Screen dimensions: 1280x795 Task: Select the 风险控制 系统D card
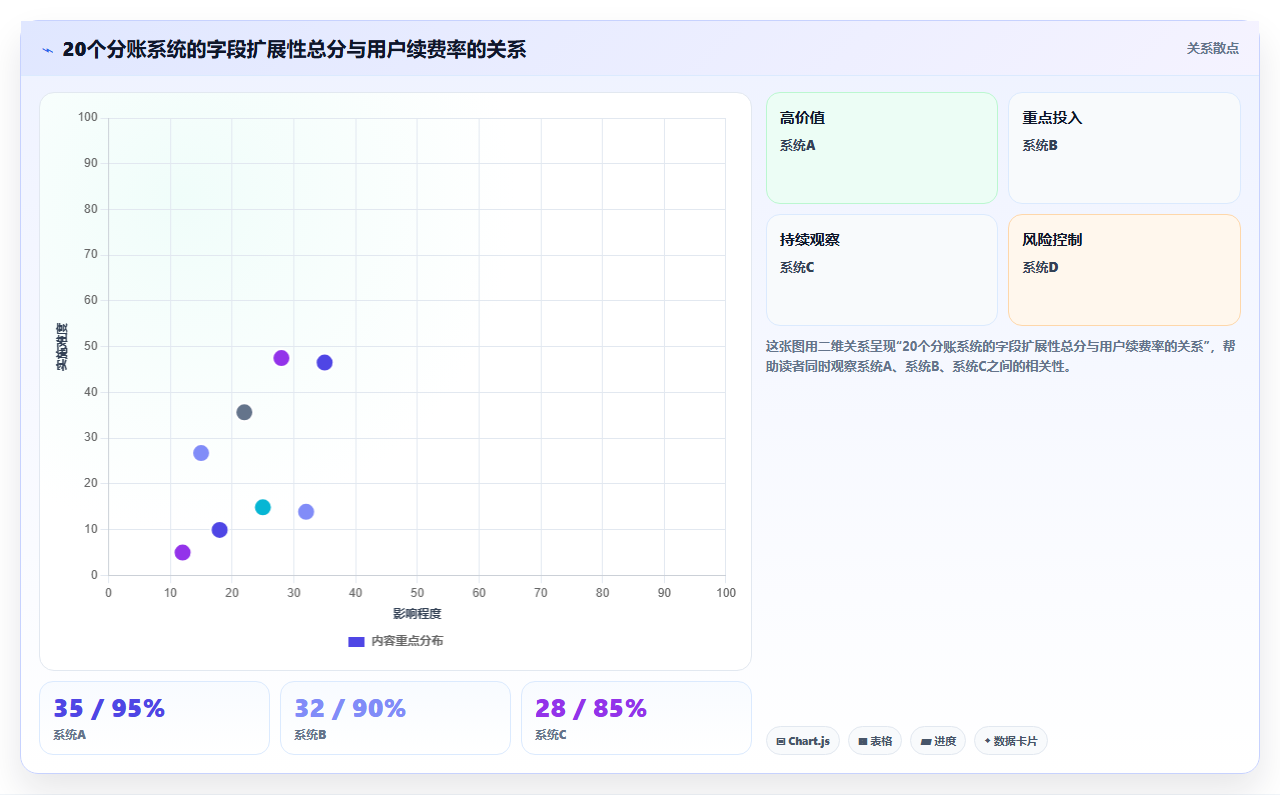[x=1124, y=270]
